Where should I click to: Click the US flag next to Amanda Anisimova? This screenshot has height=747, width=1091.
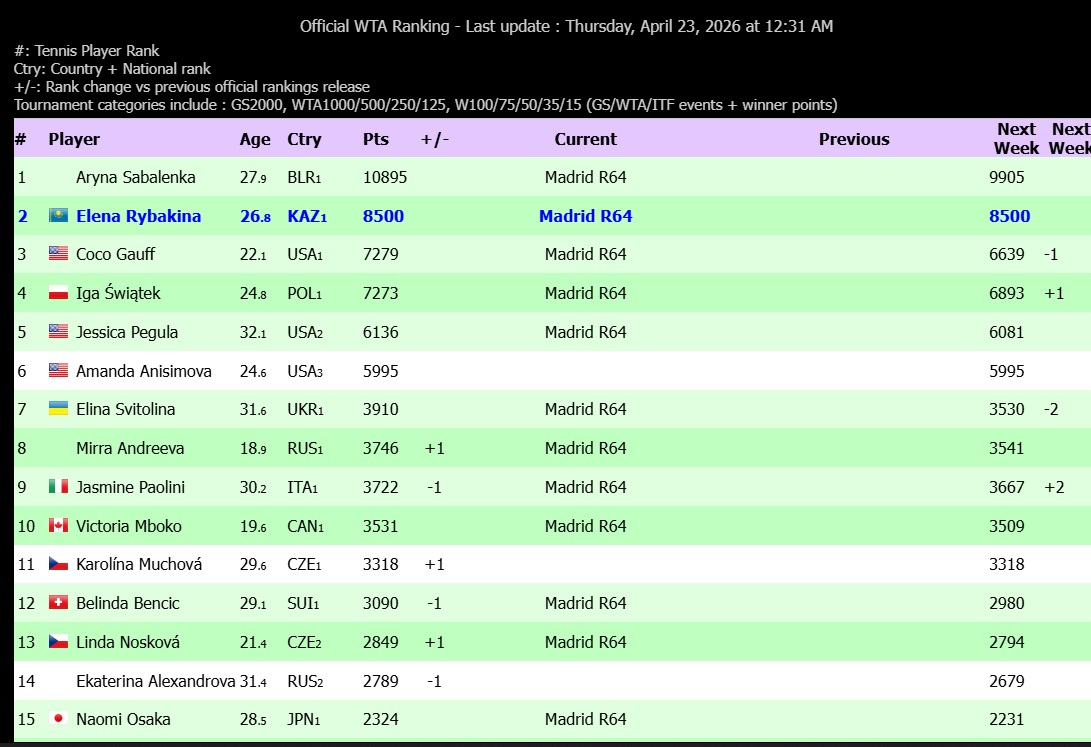pyautogui.click(x=58, y=370)
